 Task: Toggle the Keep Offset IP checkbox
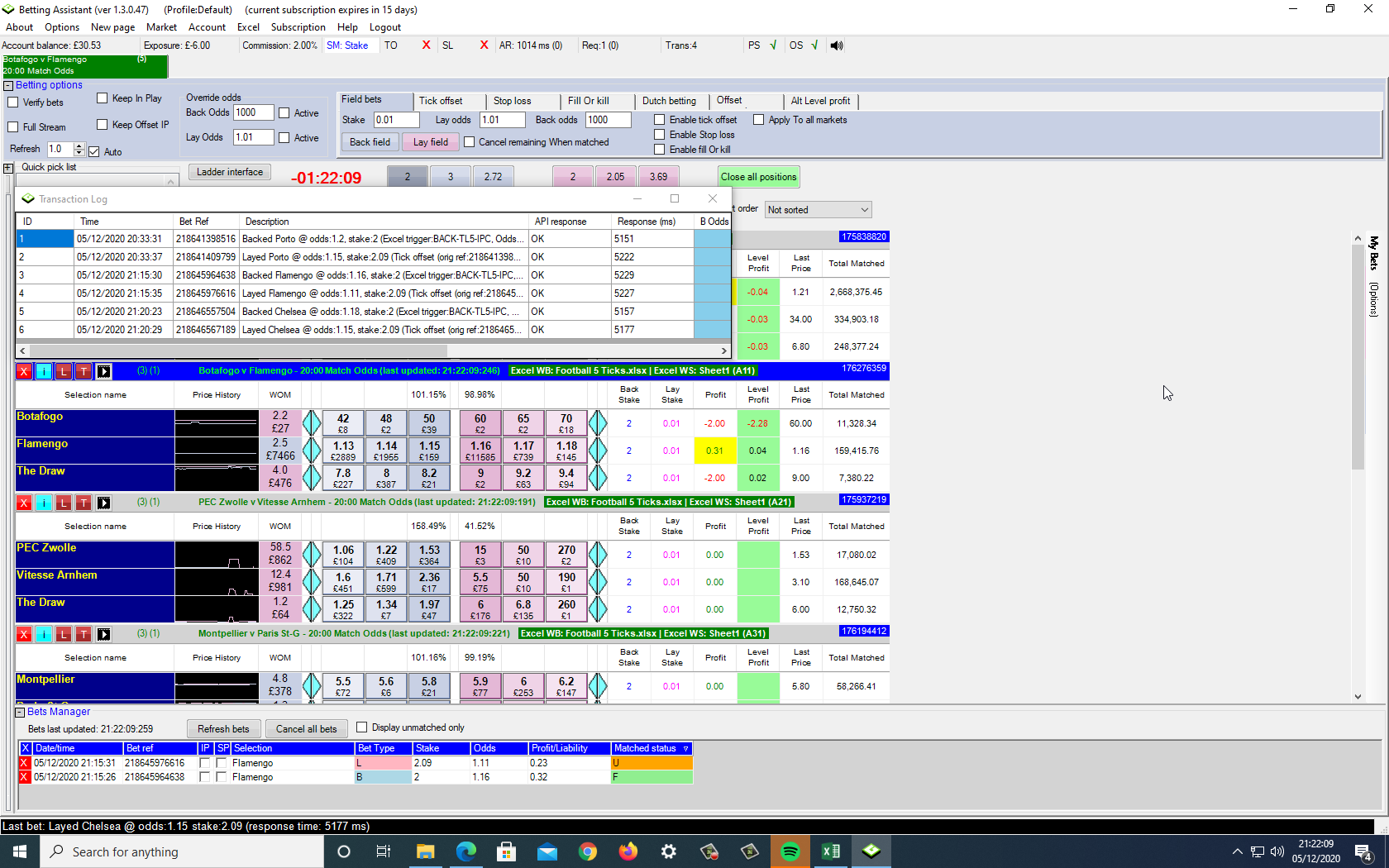[103, 125]
